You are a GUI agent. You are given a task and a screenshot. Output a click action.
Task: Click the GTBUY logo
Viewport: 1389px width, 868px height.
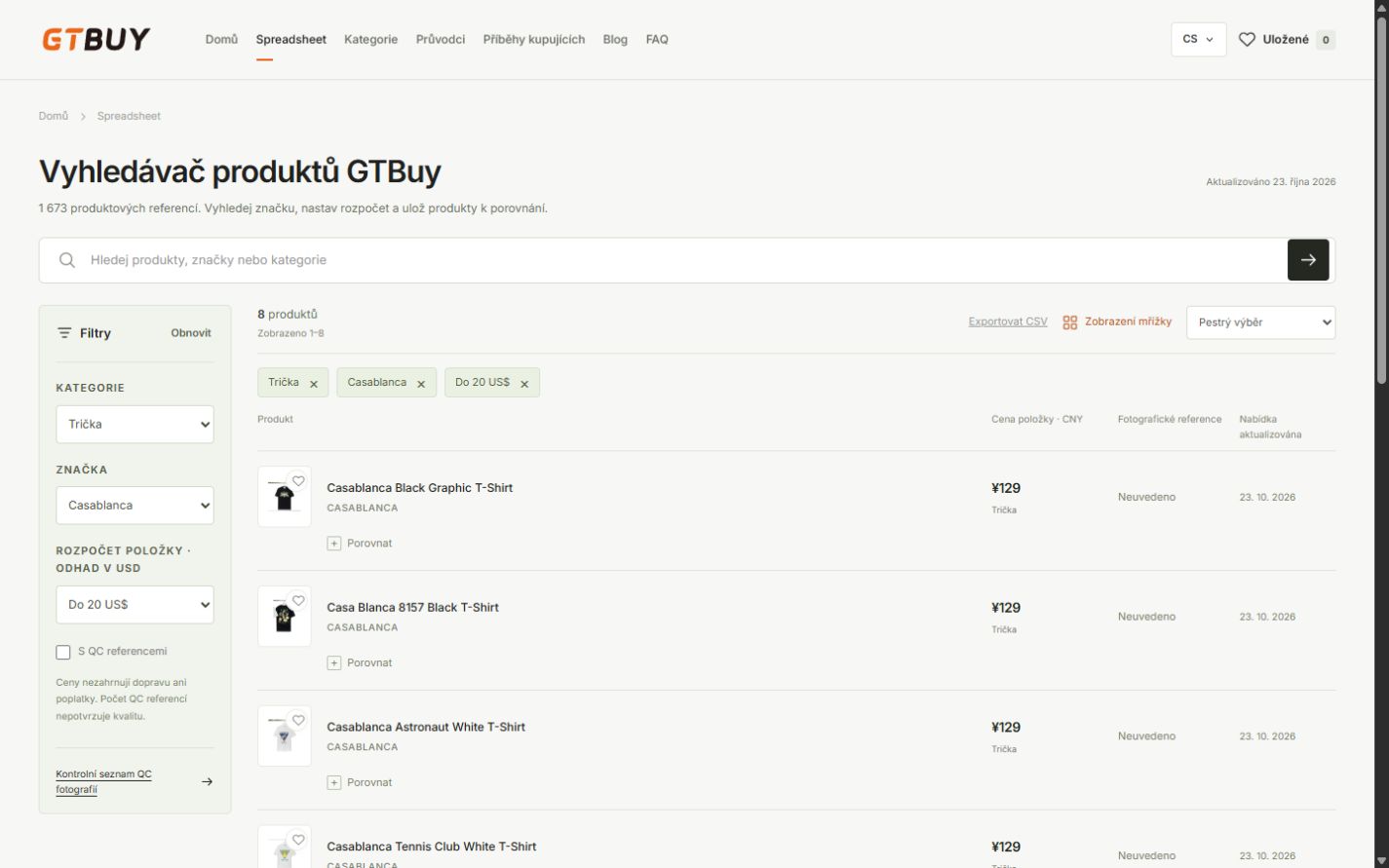pyautogui.click(x=96, y=39)
